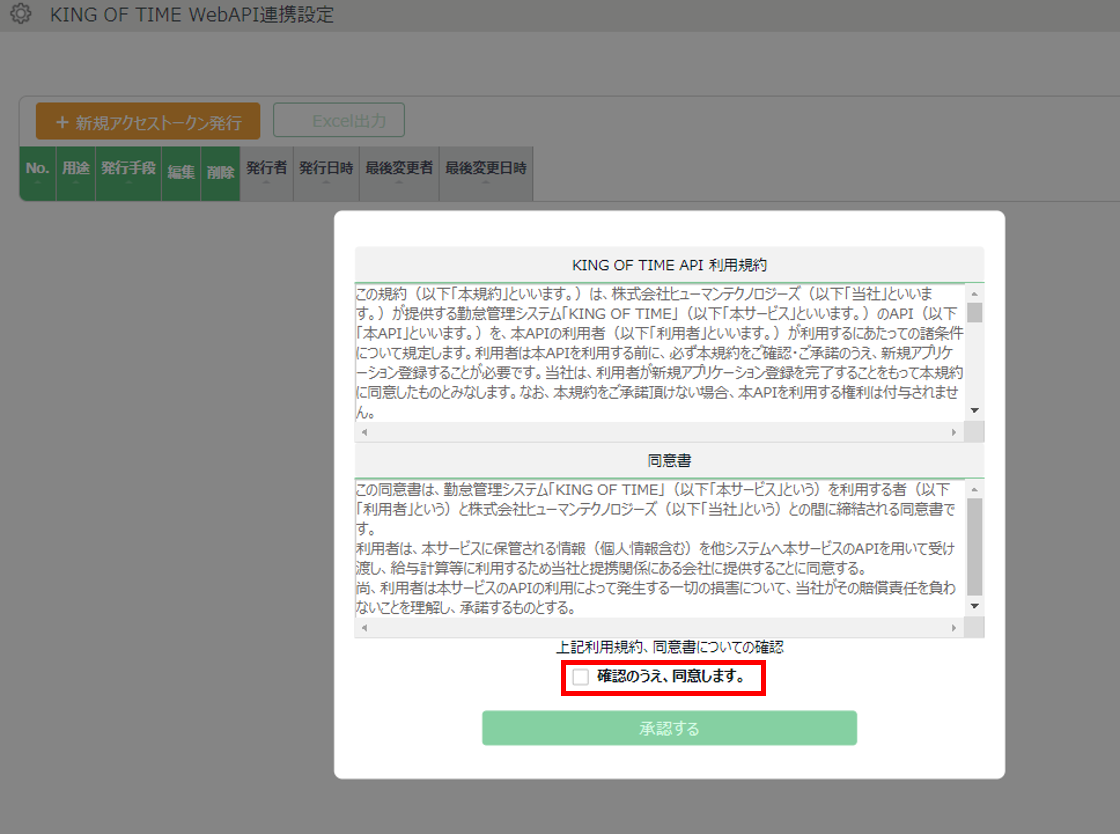Click the right arrow of the 利用規約 horizontal scrollbar
1120x834 pixels.
pos(954,432)
